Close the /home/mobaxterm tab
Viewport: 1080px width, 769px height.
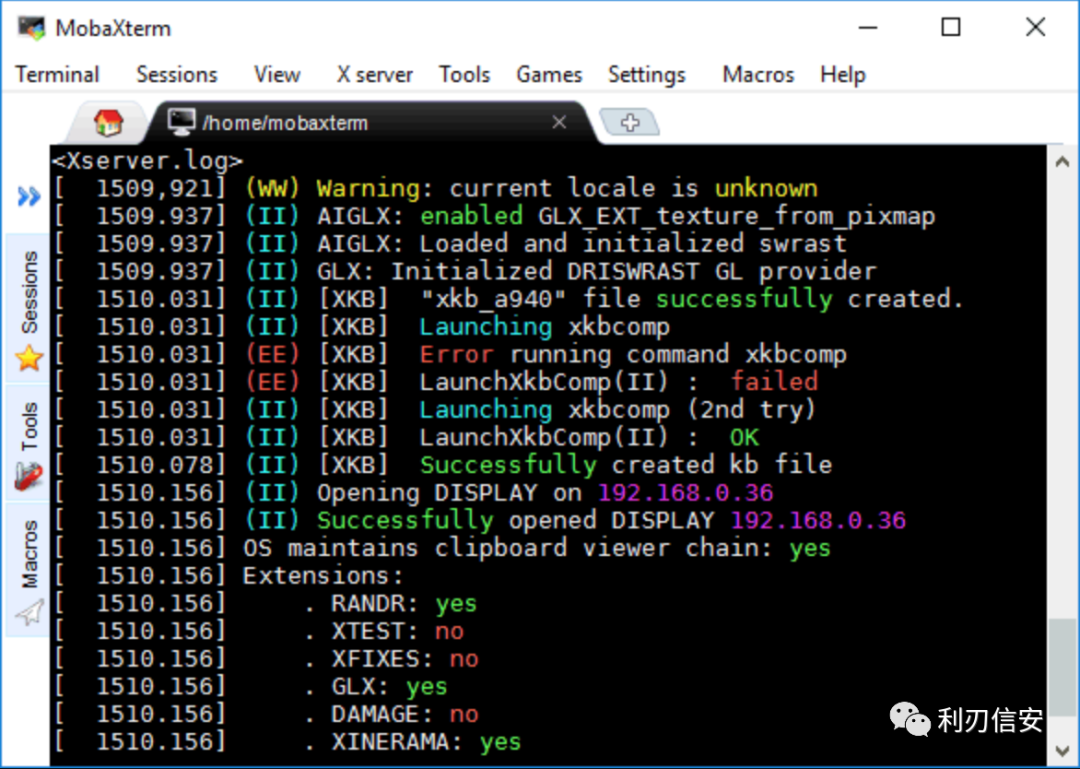(x=559, y=121)
